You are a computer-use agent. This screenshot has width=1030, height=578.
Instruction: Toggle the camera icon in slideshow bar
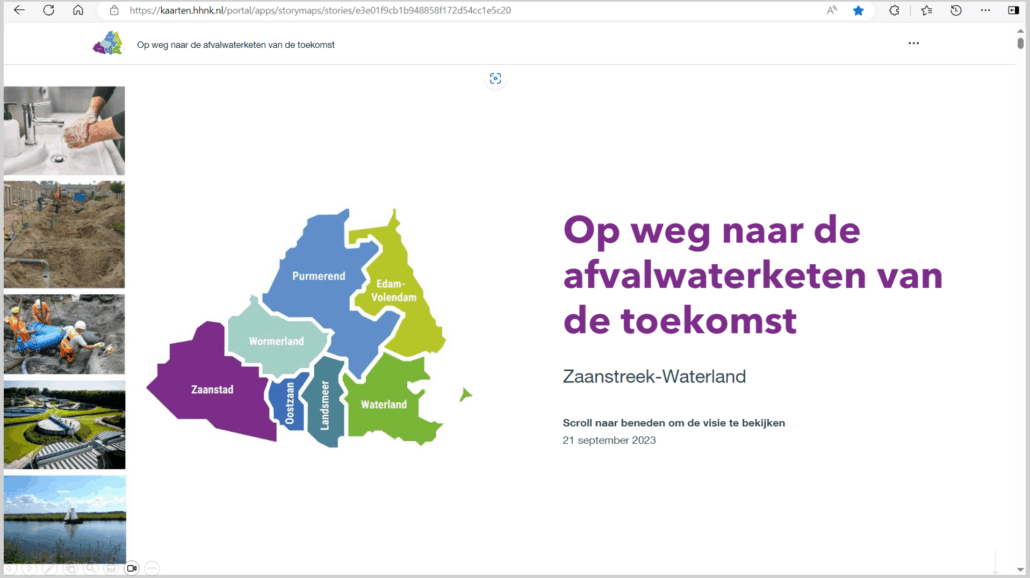131,568
